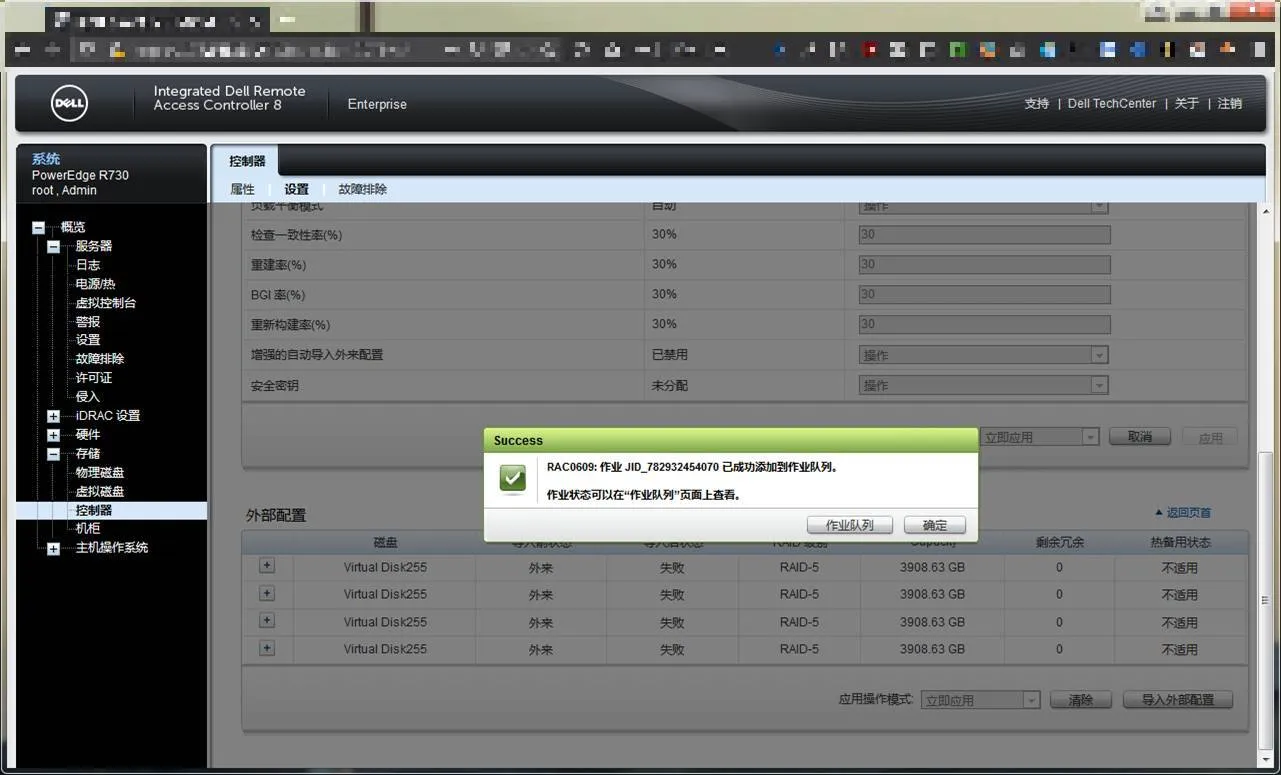Image resolution: width=1281 pixels, height=775 pixels.
Task: Open the 日志 tree item
Action: coord(88,265)
